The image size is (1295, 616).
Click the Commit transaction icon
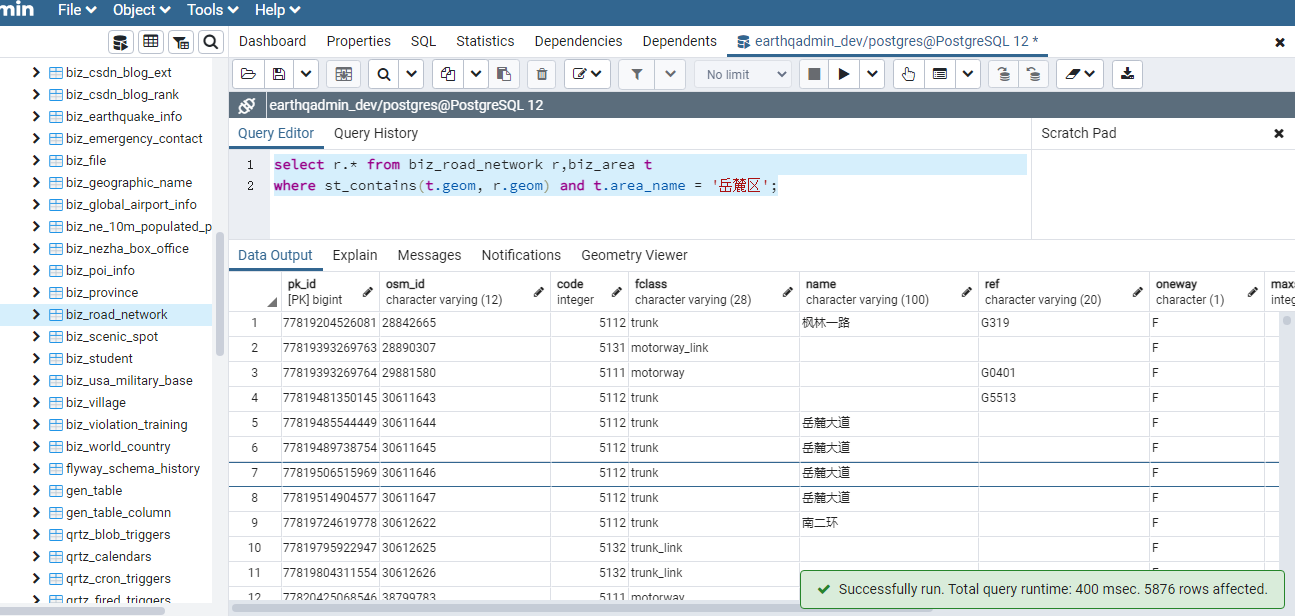coord(1004,74)
